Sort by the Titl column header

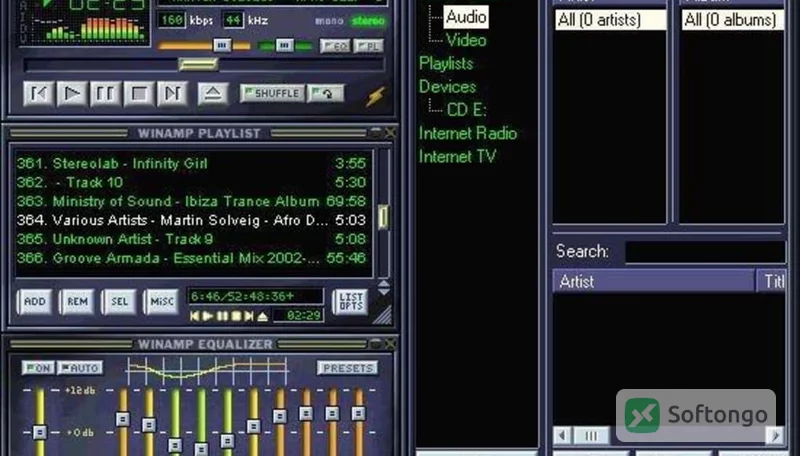click(772, 281)
